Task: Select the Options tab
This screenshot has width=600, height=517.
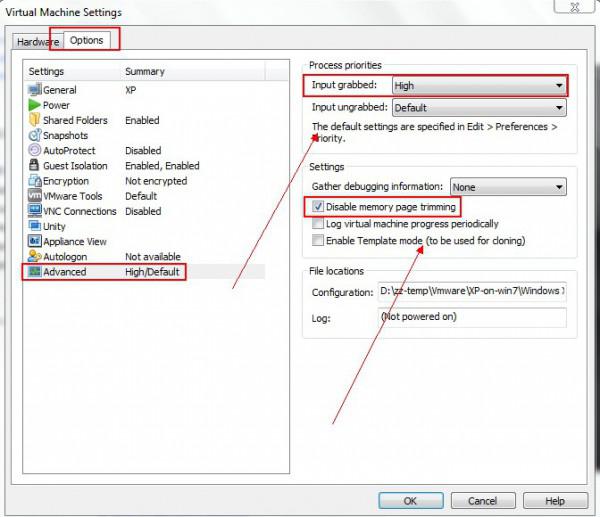Action: pos(86,40)
